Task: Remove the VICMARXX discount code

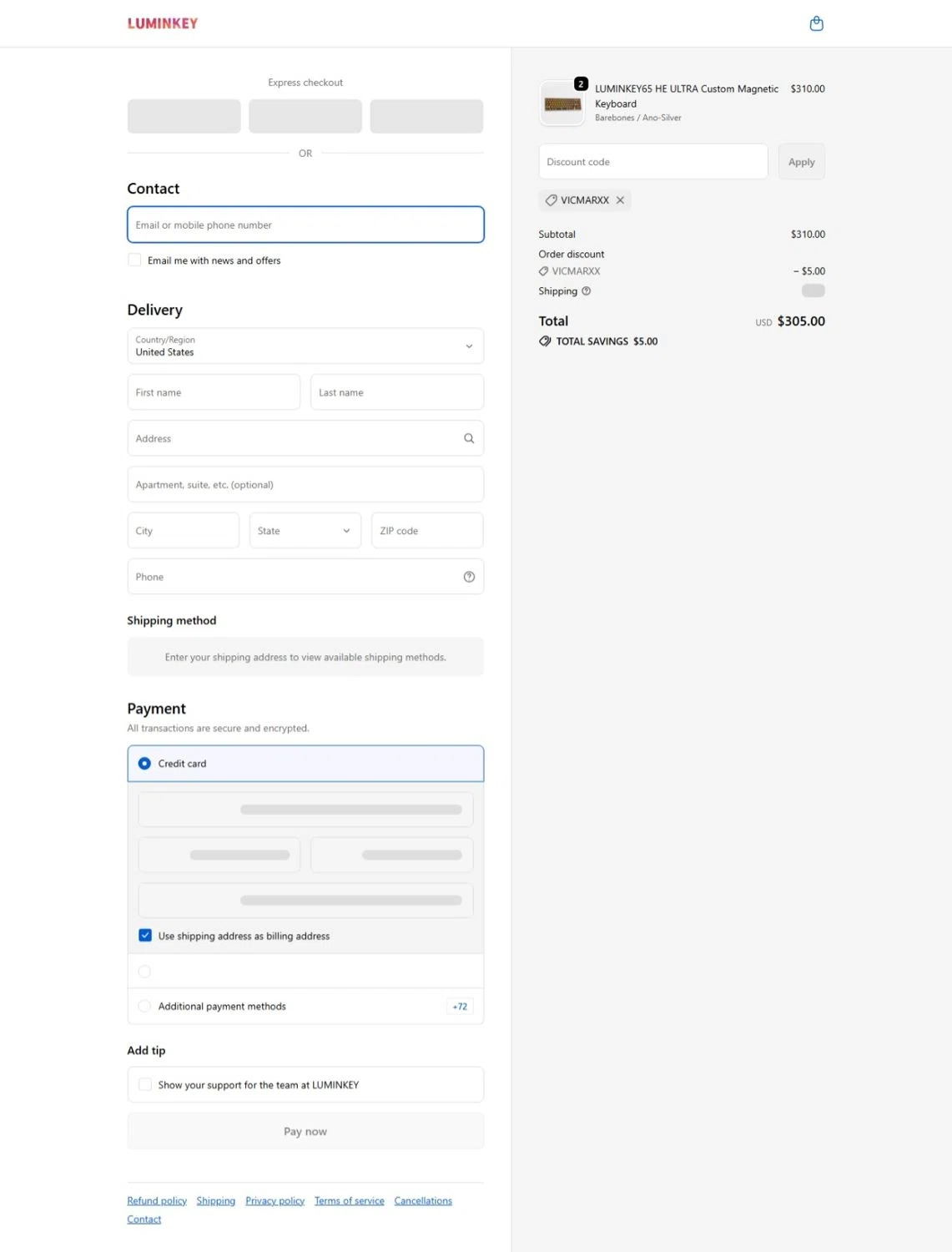Action: 620,200
